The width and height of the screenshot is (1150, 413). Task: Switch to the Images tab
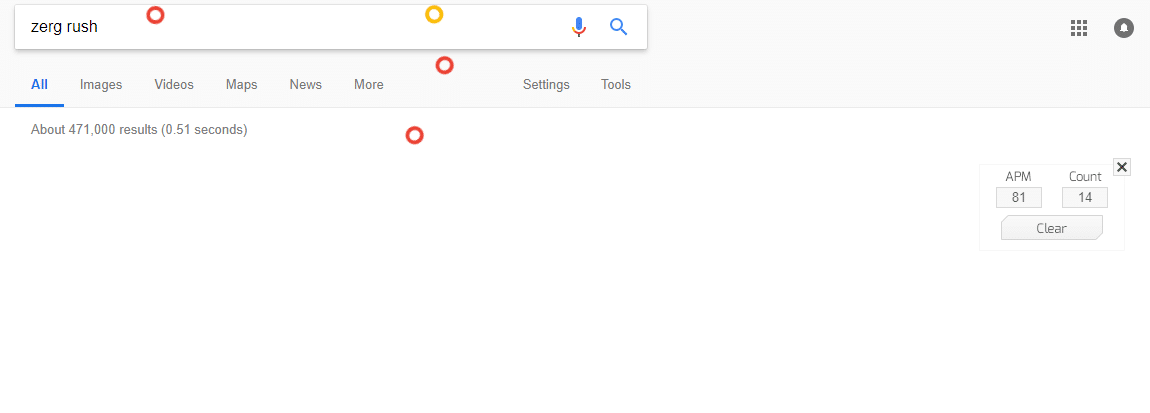point(101,84)
